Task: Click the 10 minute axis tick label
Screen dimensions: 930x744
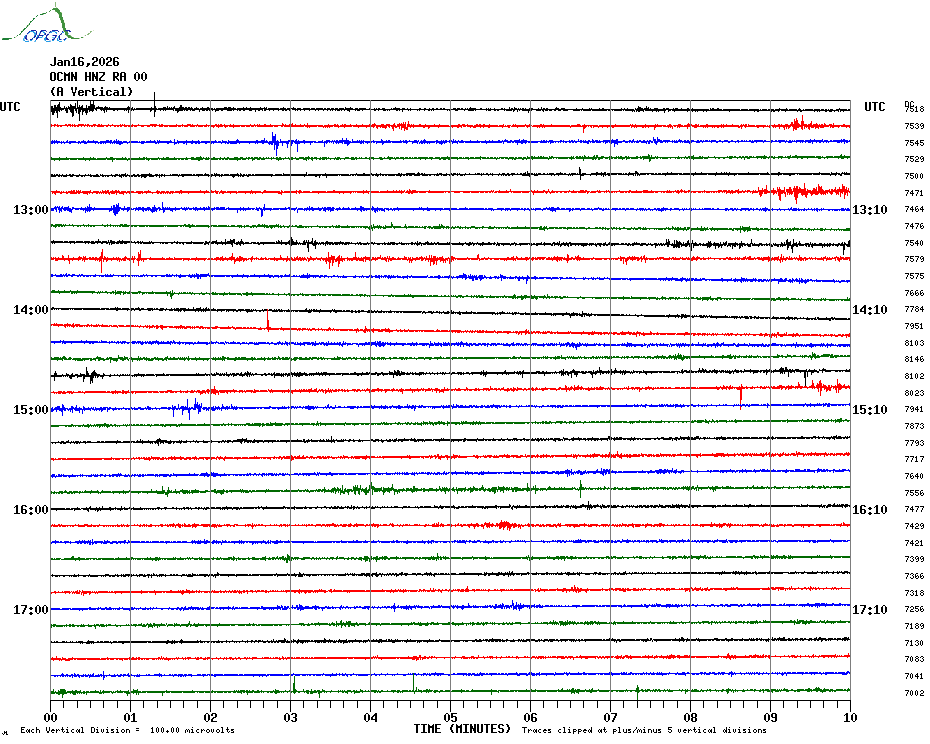Action: [851, 717]
